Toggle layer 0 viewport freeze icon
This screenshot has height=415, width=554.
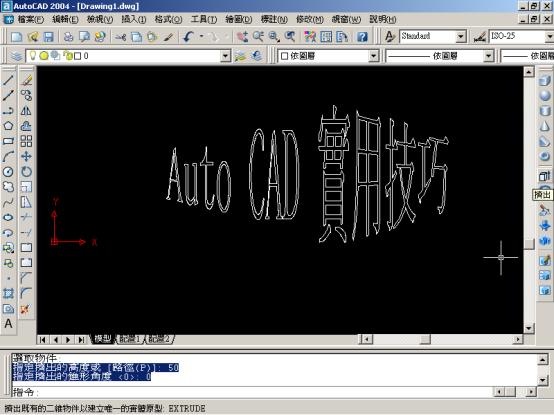55,55
